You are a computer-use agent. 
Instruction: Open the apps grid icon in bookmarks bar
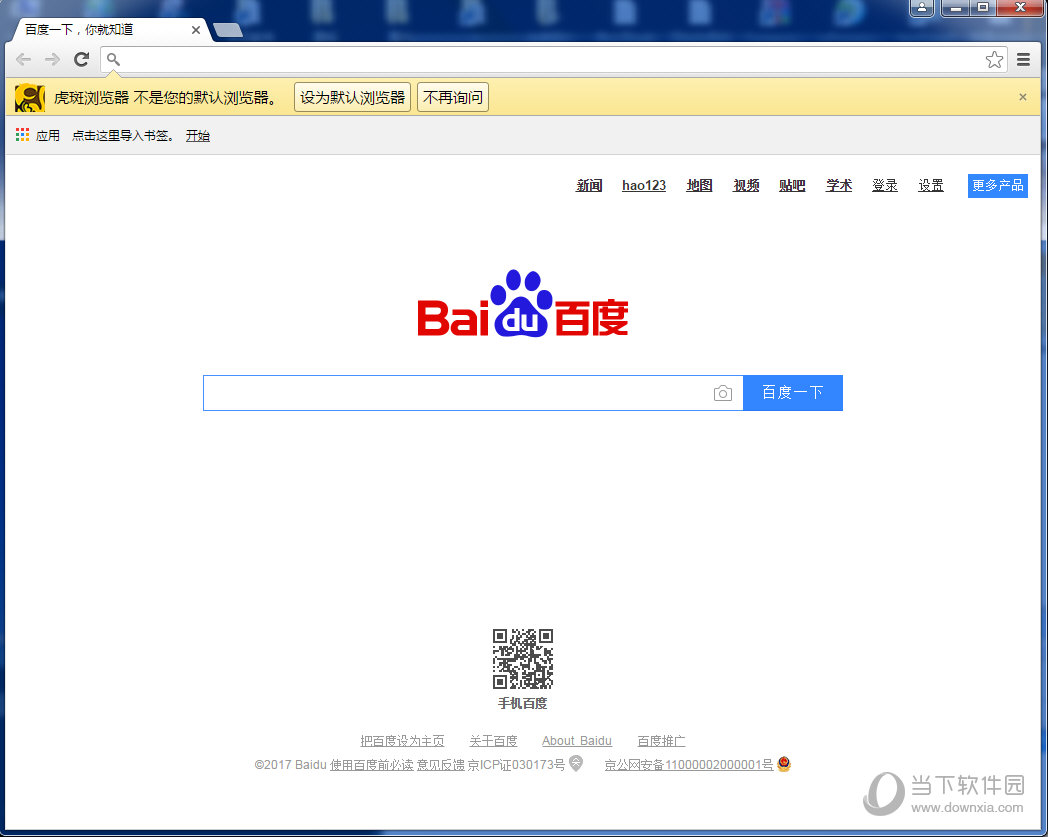pyautogui.click(x=23, y=135)
